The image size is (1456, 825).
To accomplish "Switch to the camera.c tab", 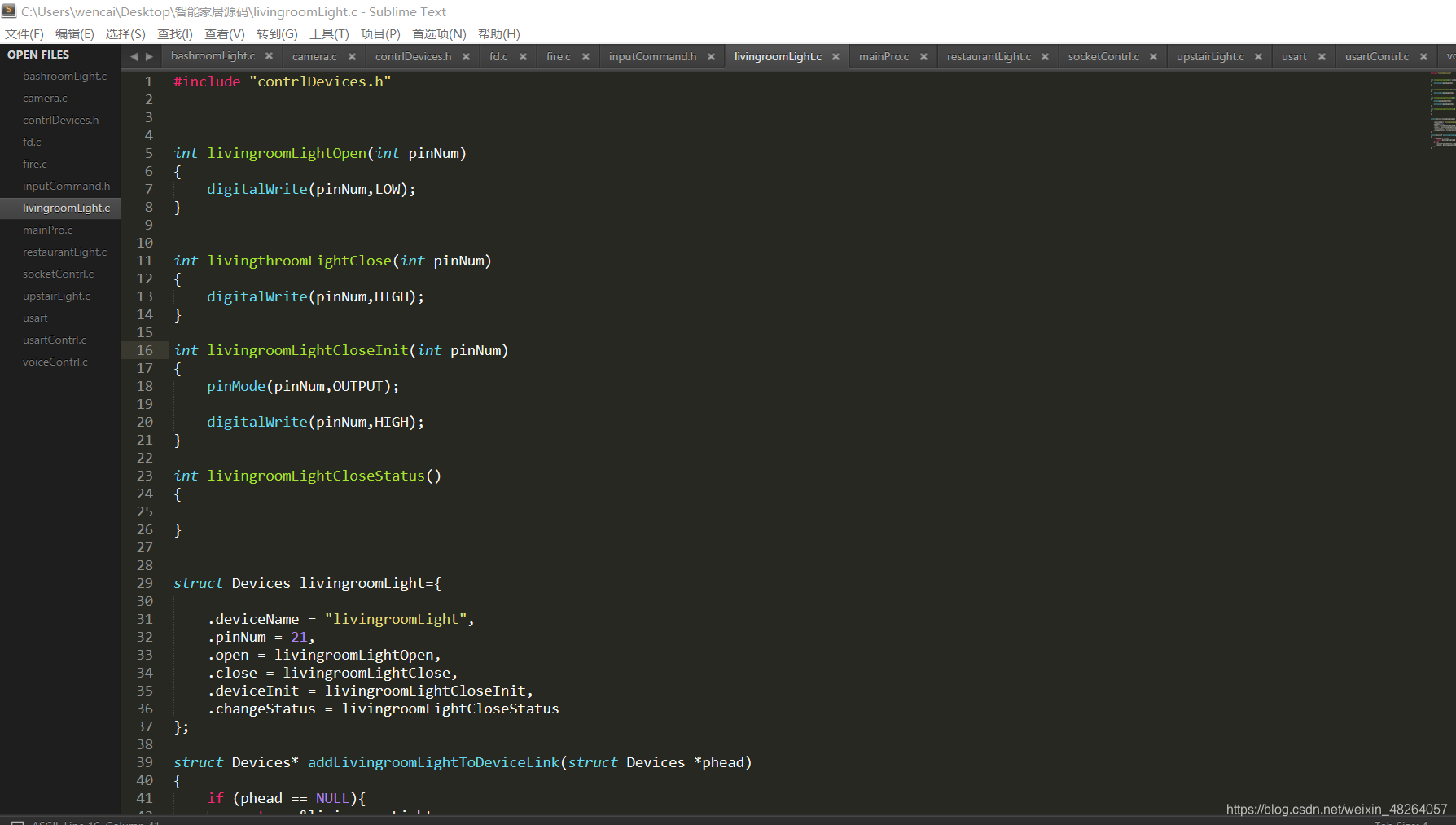I will (x=314, y=56).
